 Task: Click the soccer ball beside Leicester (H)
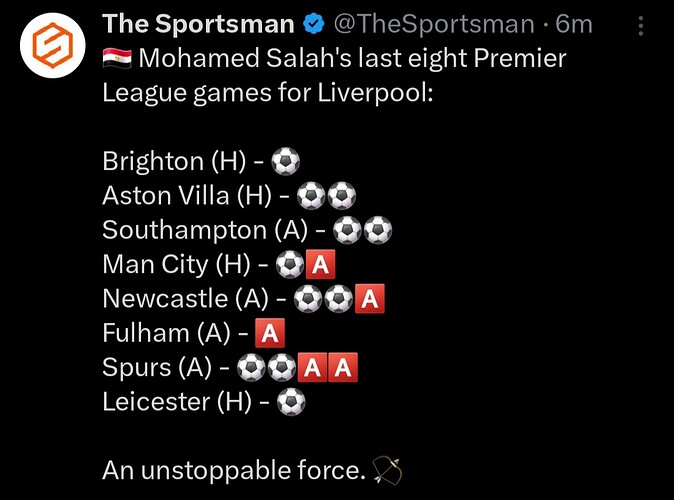click(291, 402)
